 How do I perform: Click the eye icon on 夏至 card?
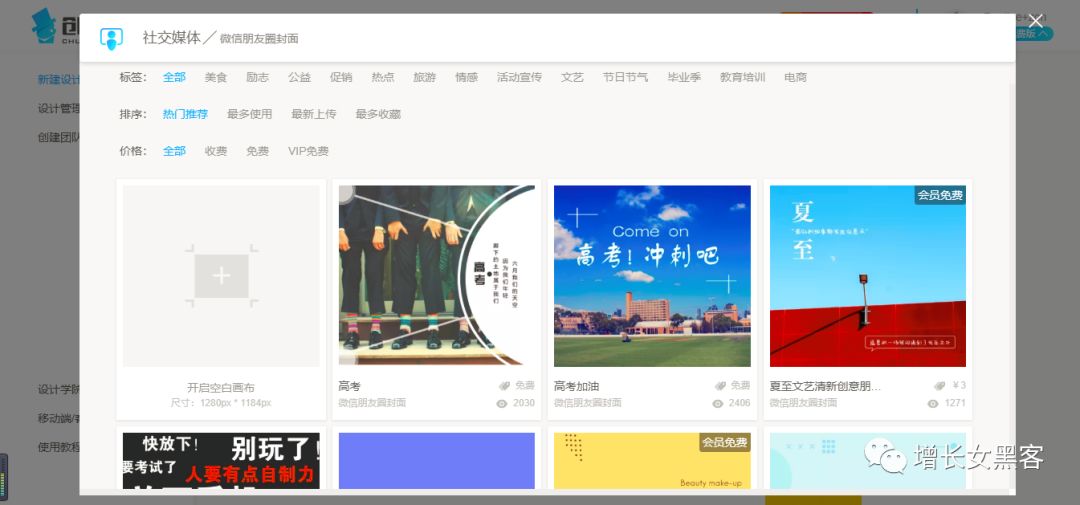(x=933, y=403)
